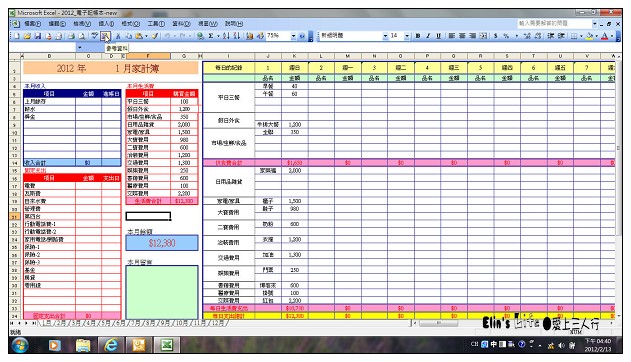The width and height of the screenshot is (631, 362).
Task: Open the Insert (插入) menu
Action: coord(106,24)
